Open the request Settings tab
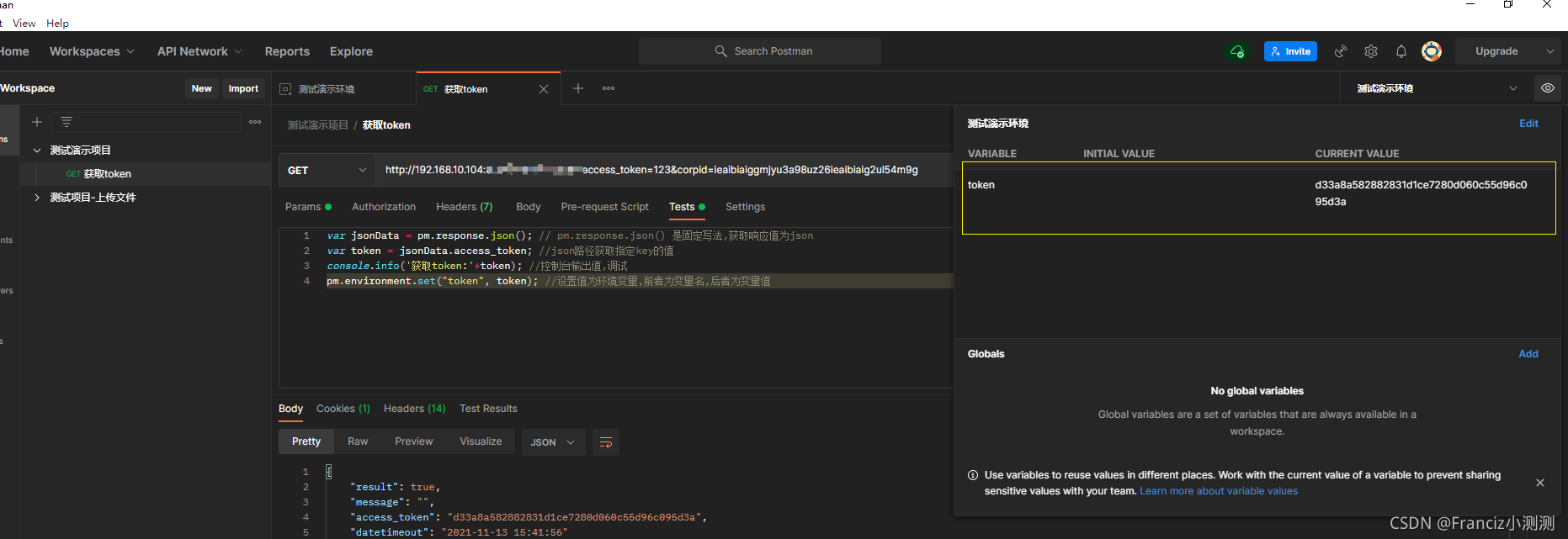This screenshot has height=539, width=1568. click(x=746, y=207)
